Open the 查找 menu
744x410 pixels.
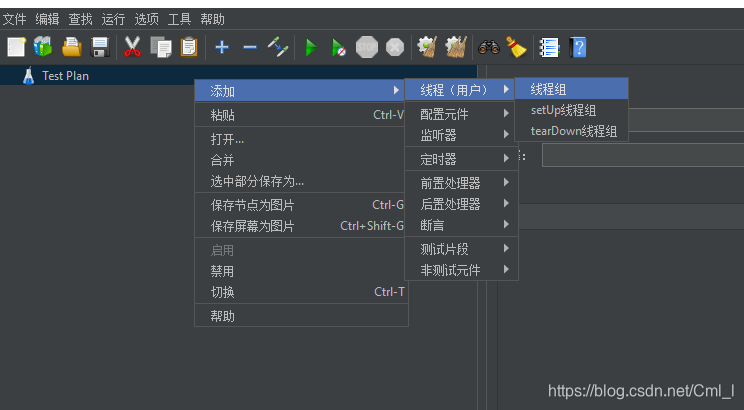point(80,19)
